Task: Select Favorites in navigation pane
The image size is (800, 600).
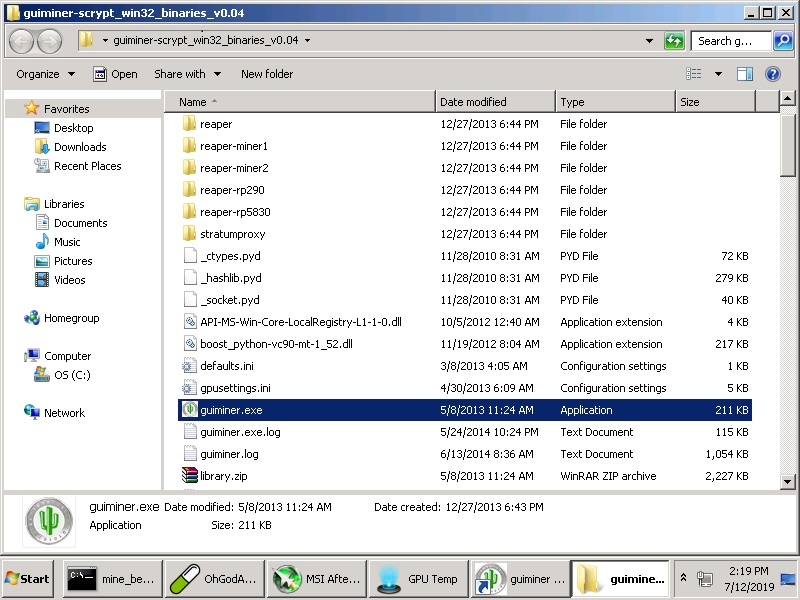Action: click(x=66, y=109)
